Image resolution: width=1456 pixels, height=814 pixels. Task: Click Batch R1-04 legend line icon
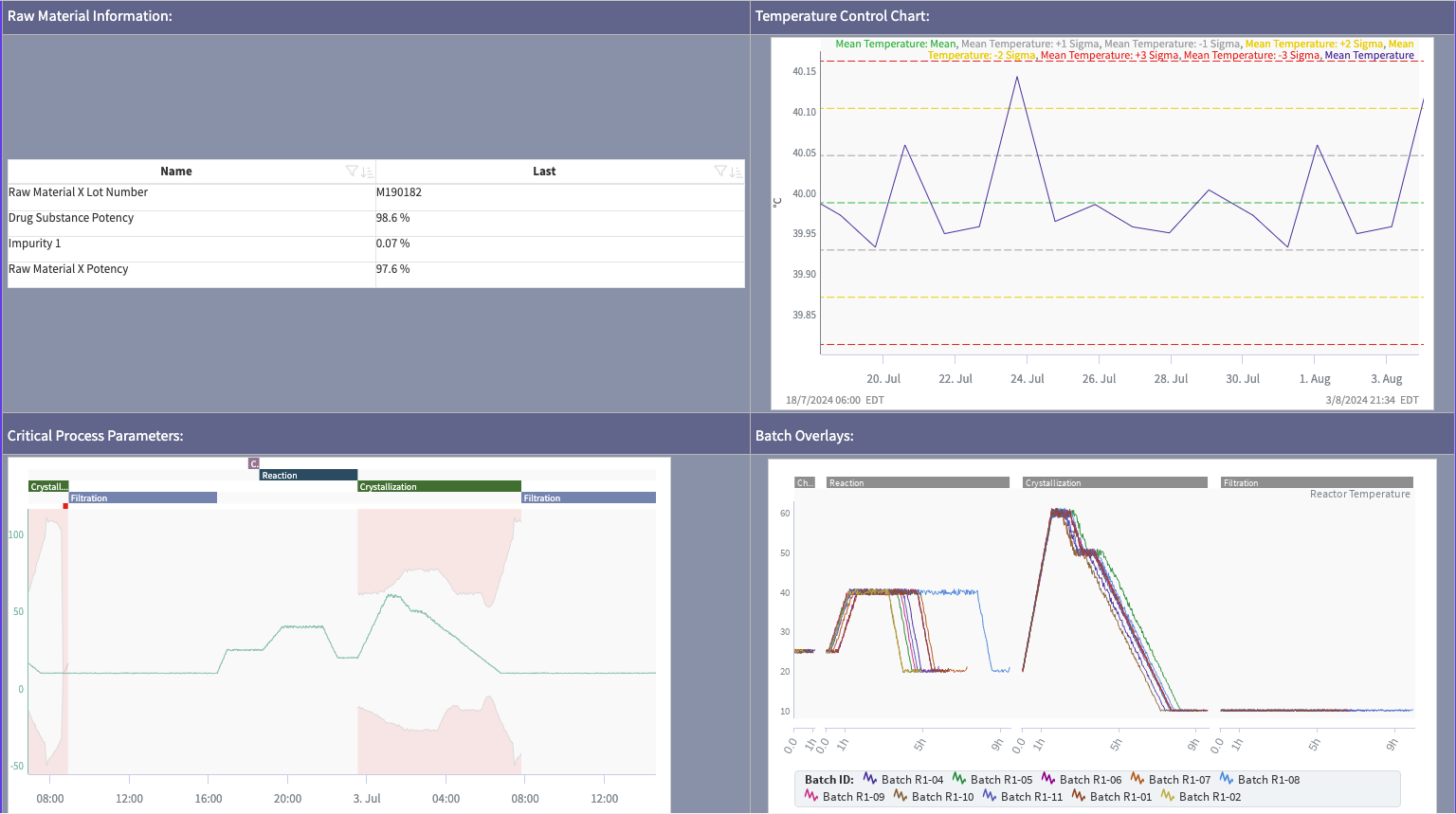(x=869, y=779)
